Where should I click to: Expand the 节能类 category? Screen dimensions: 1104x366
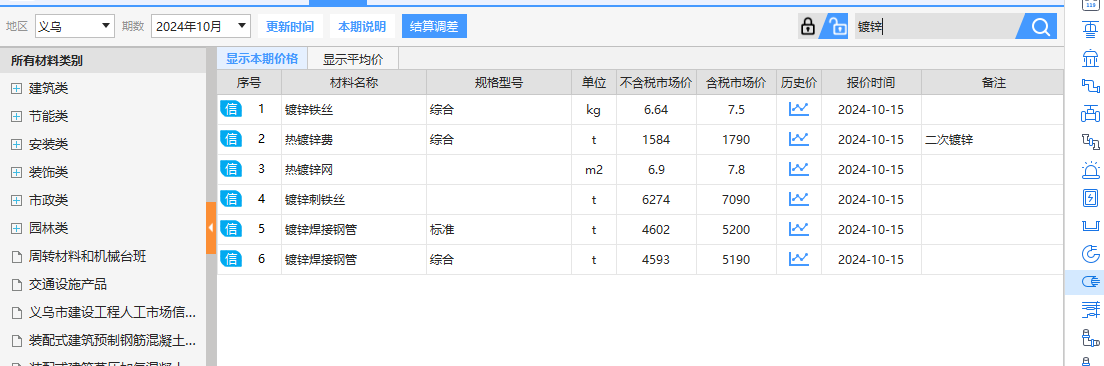[x=16, y=116]
